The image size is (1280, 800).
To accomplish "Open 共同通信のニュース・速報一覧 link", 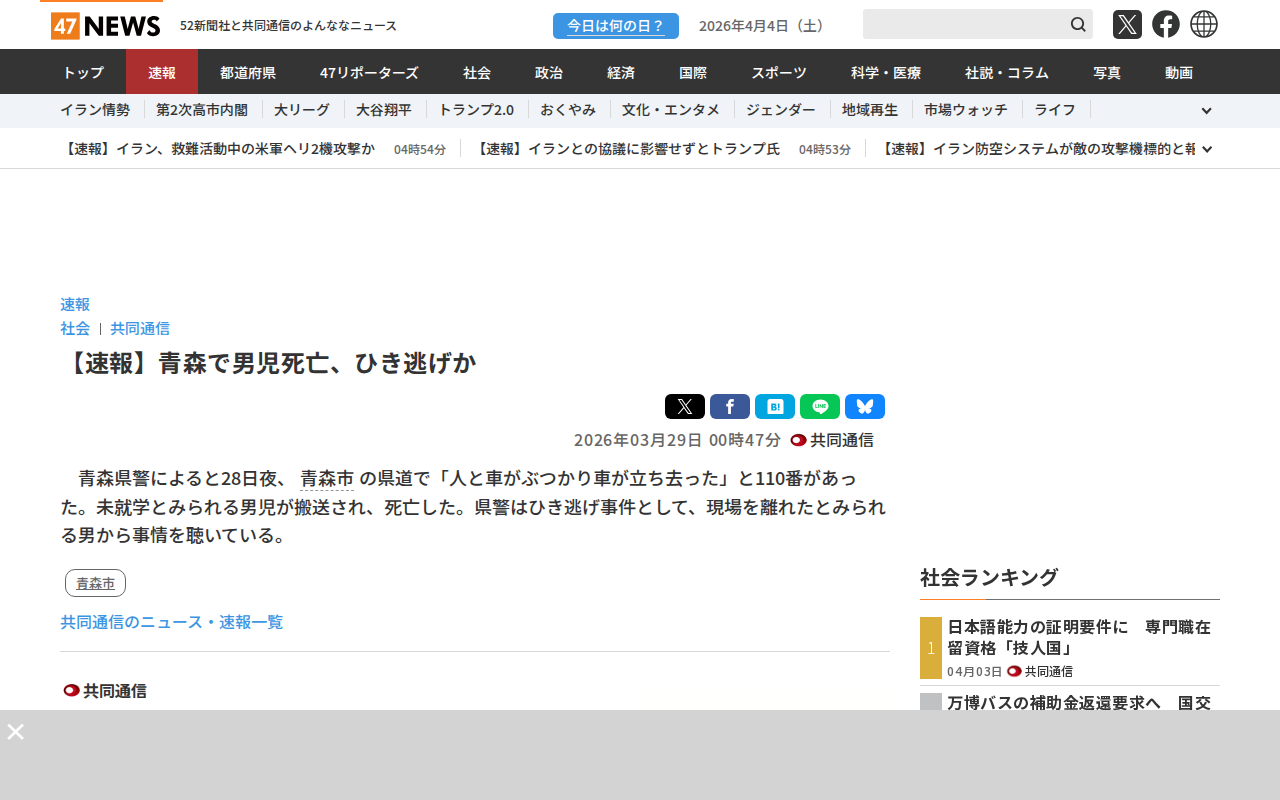I will pyautogui.click(x=172, y=622).
